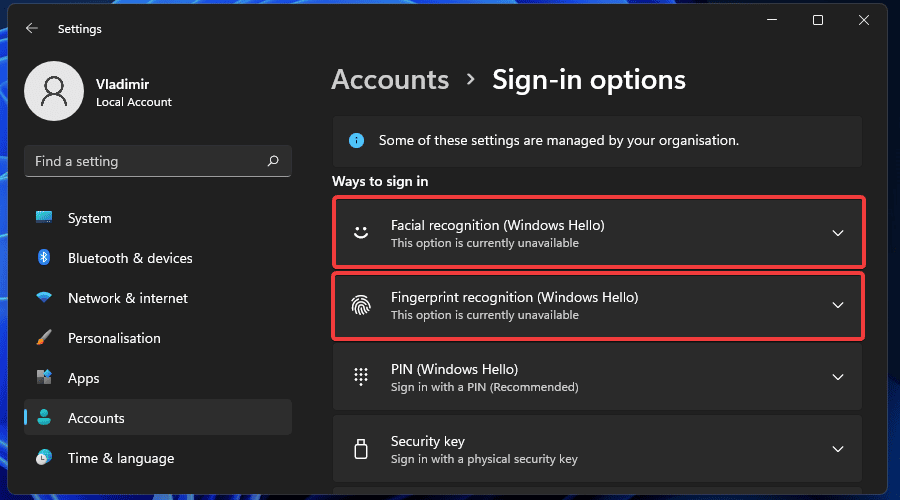Click the Security key USB icon
900x500 pixels.
click(x=361, y=449)
